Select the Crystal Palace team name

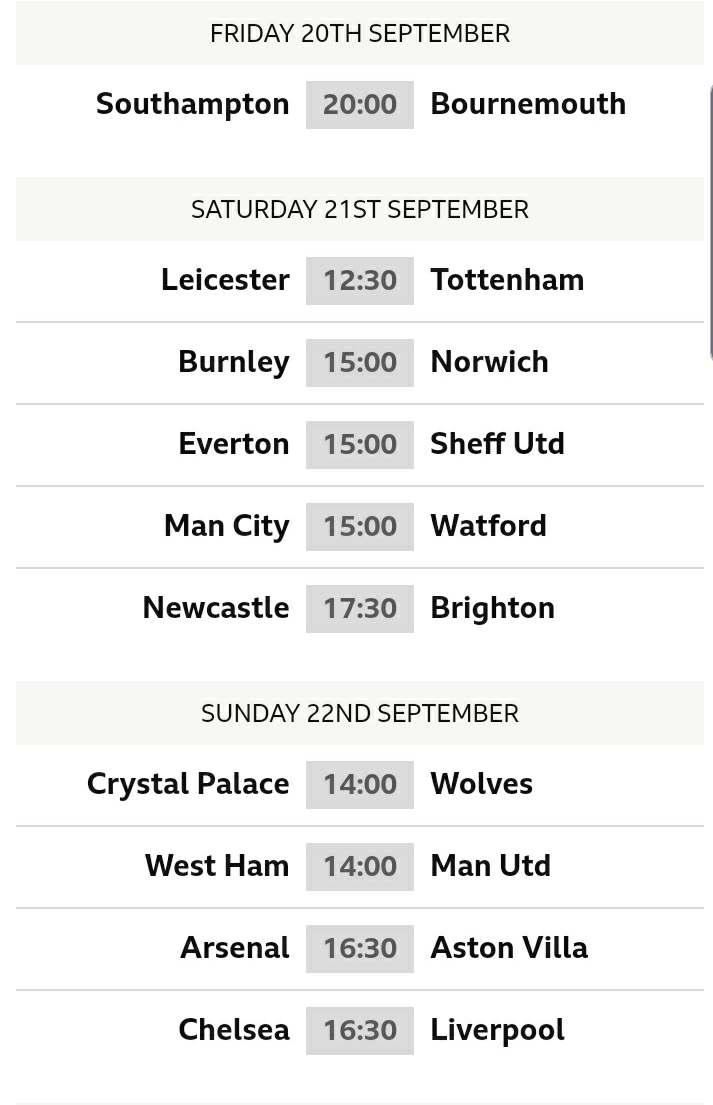click(x=188, y=784)
